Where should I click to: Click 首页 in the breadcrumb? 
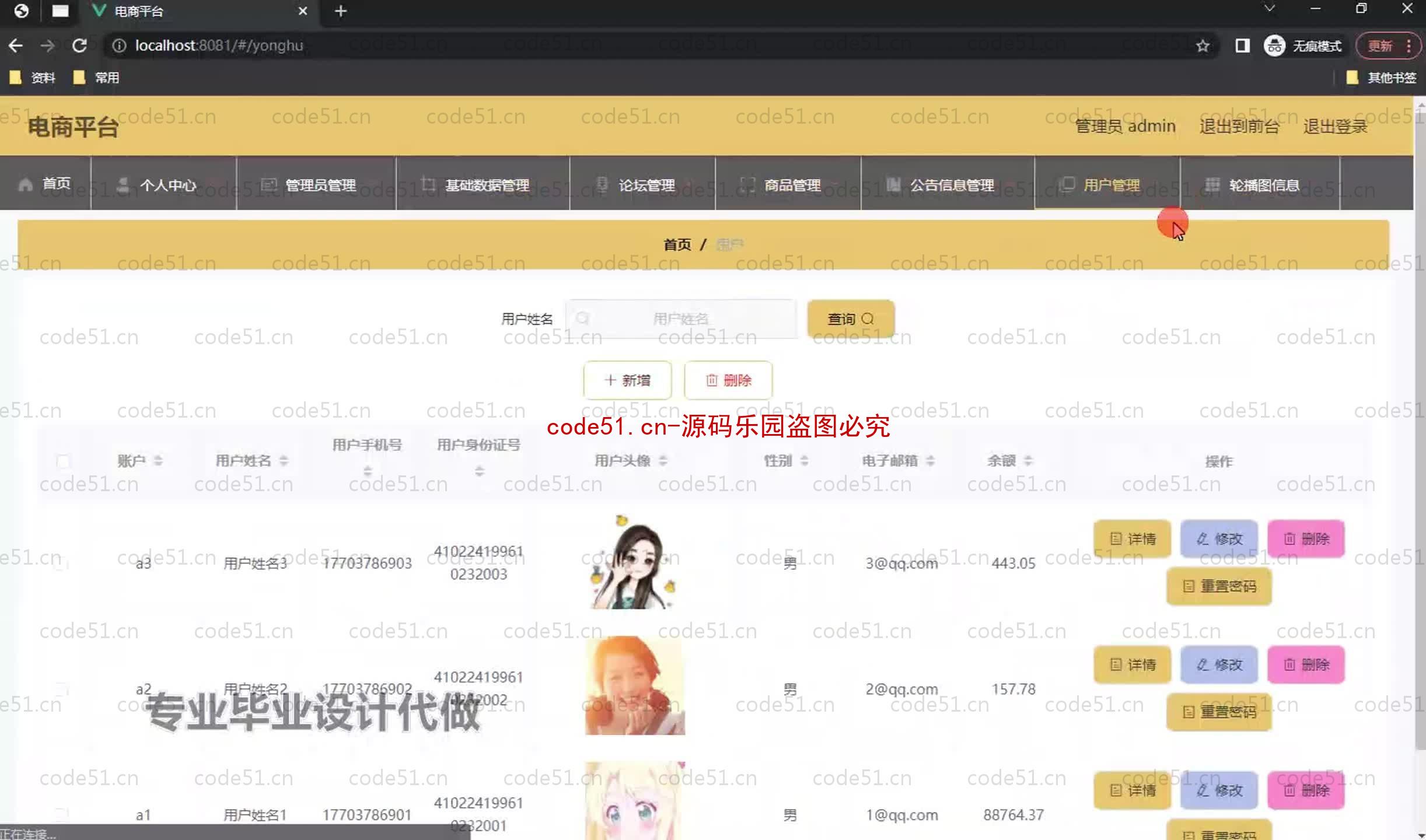(x=677, y=244)
